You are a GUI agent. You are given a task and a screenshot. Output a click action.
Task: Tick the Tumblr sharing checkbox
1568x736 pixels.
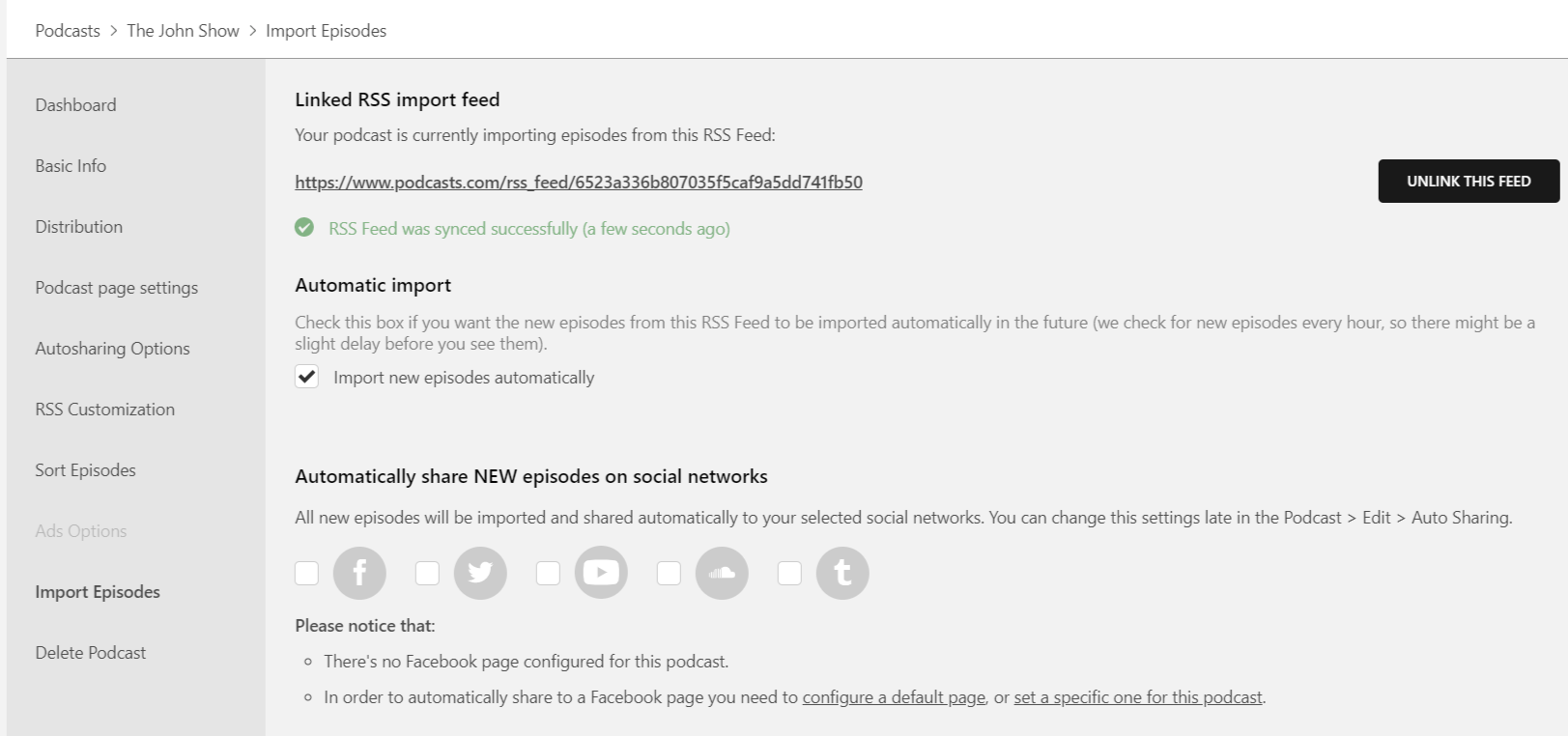[789, 573]
